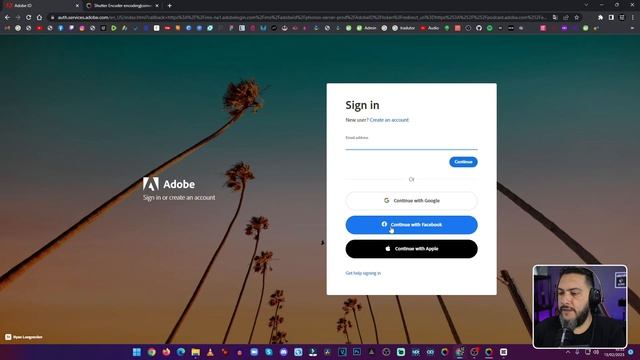Open Microsoft Edge from the taskbar

tap(181, 352)
